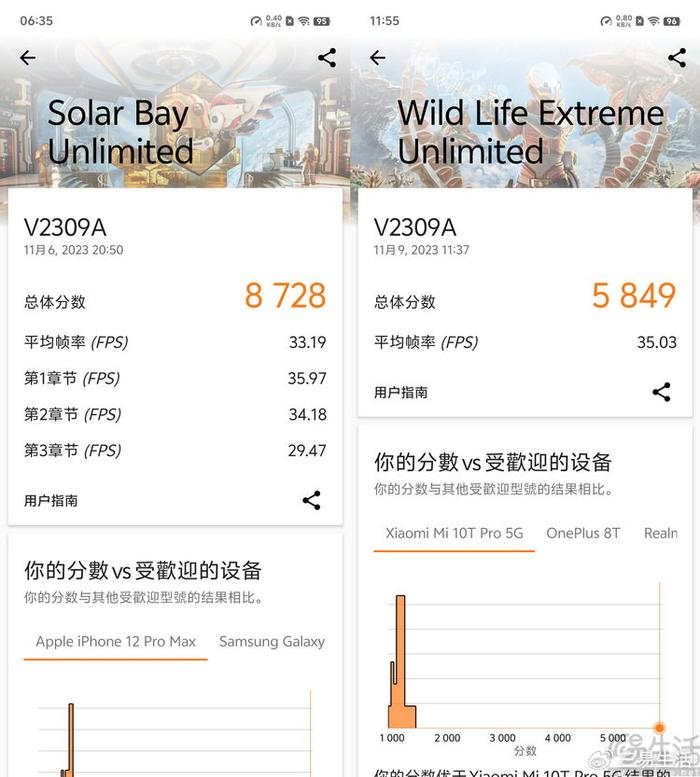
Task: Open 用户指南 in Wild Life Extreme card
Action: pos(401,392)
